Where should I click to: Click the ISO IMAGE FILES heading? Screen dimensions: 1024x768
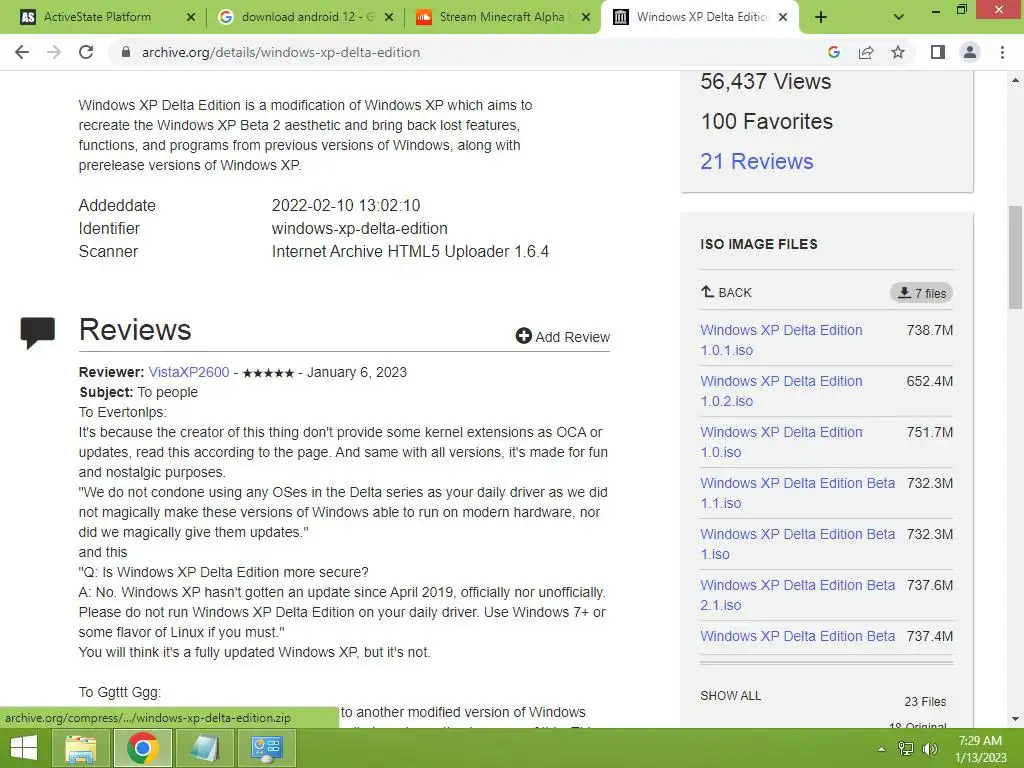tap(758, 244)
